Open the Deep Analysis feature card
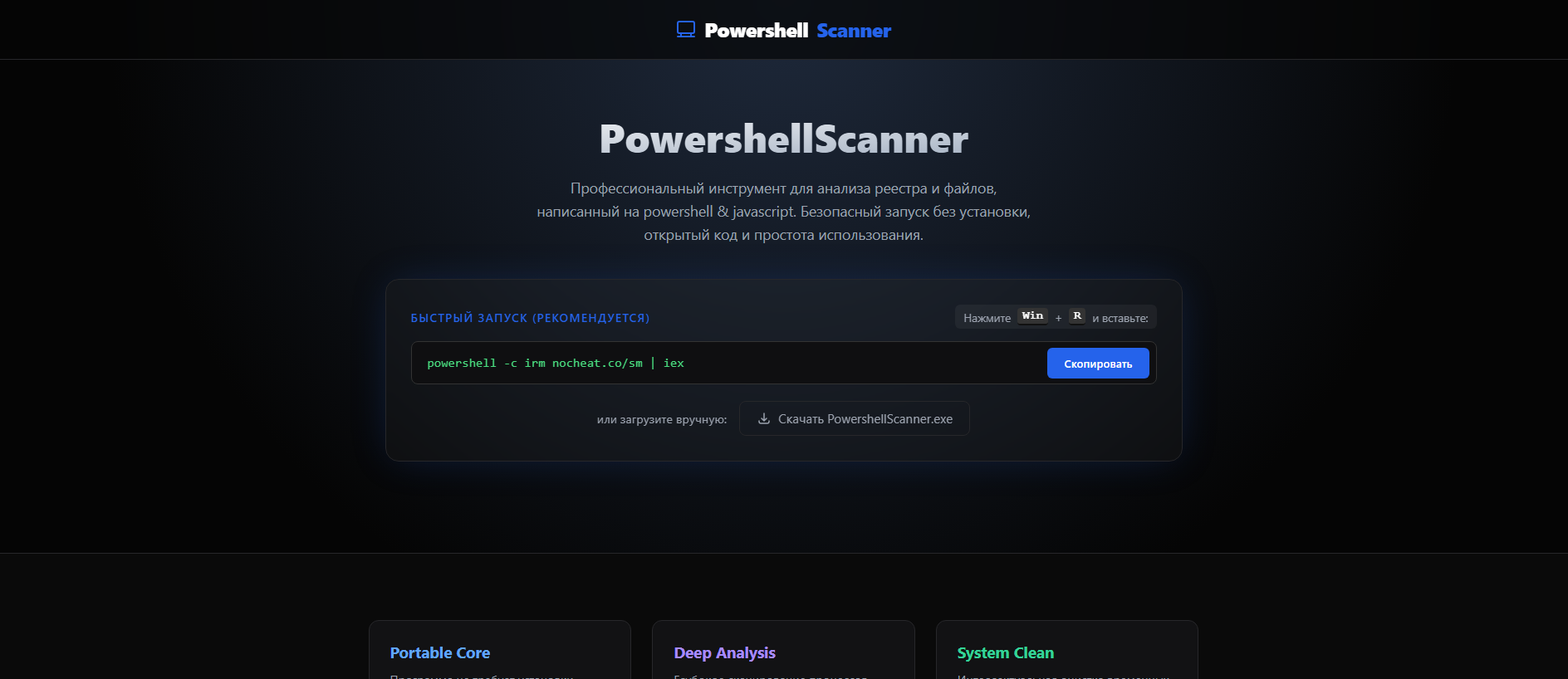1568x679 pixels. (783, 650)
